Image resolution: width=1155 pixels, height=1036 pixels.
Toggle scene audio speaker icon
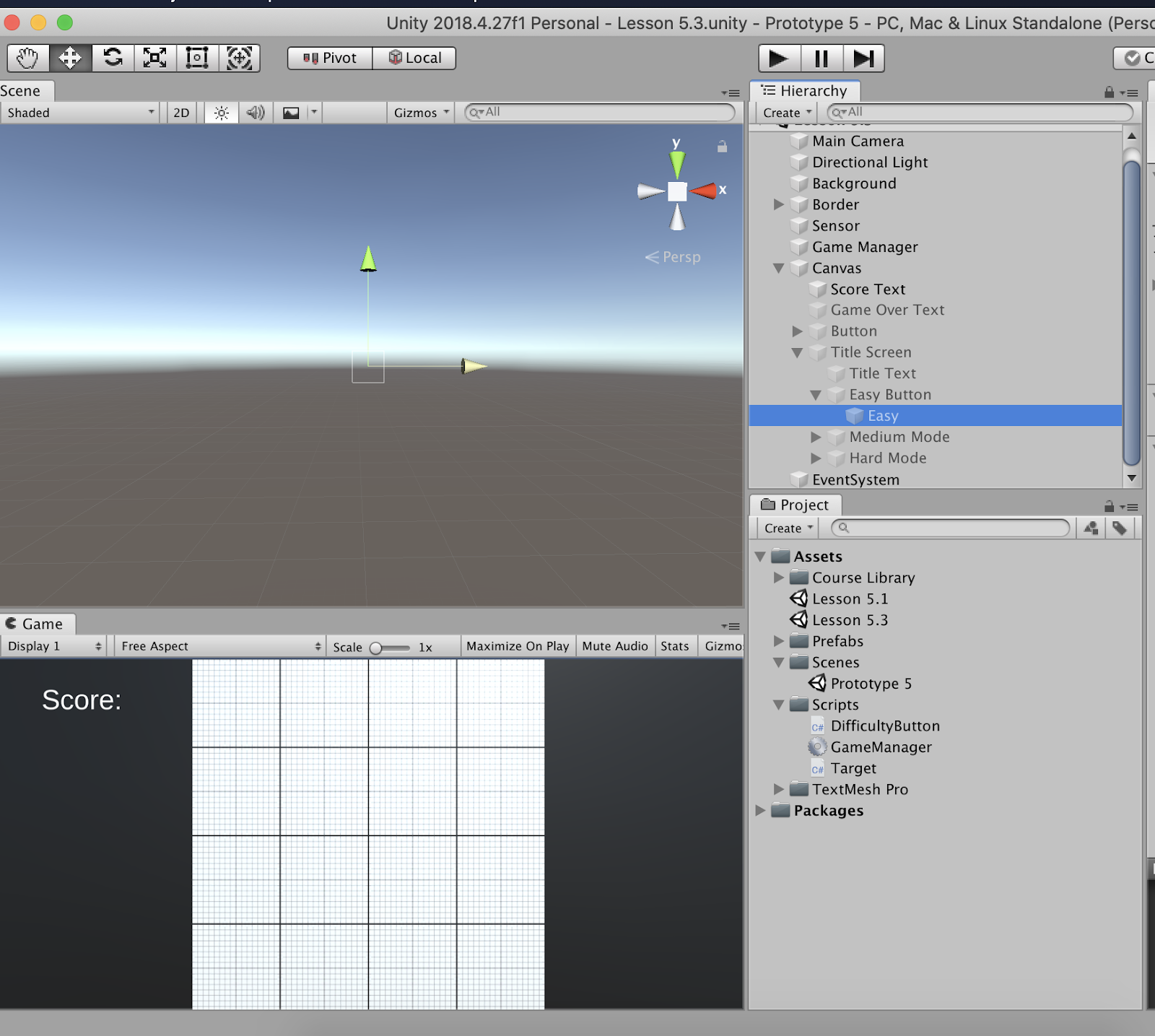click(256, 113)
